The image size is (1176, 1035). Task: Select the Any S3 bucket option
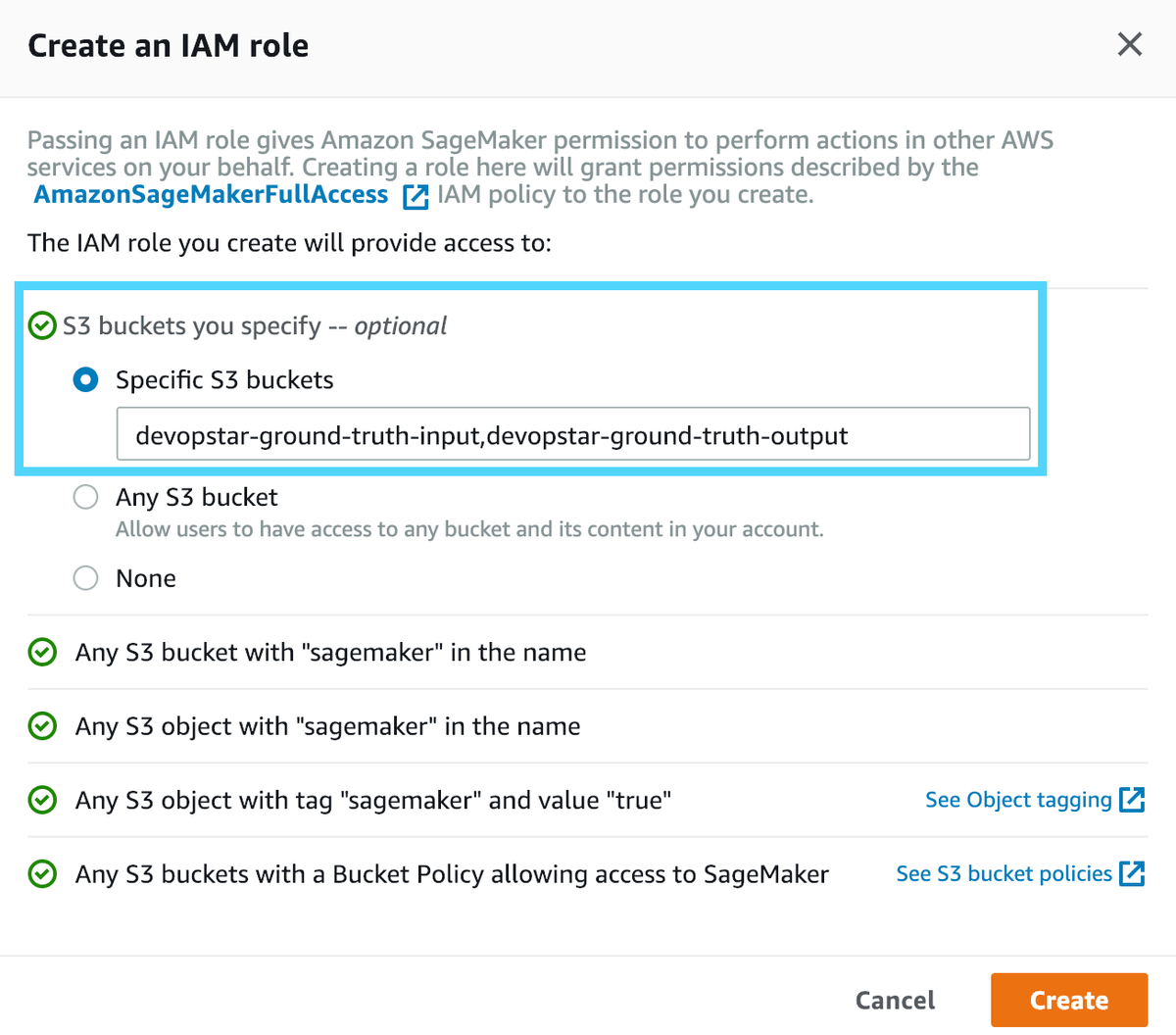pyautogui.click(x=85, y=497)
